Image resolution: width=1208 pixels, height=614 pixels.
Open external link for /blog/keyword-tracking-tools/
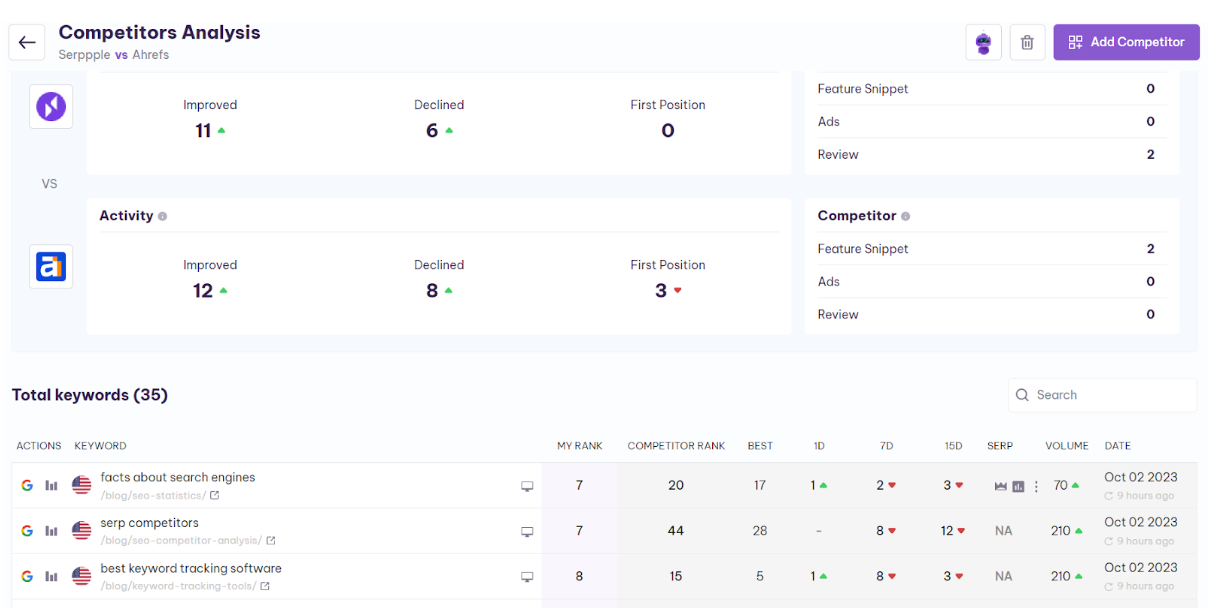(265, 586)
